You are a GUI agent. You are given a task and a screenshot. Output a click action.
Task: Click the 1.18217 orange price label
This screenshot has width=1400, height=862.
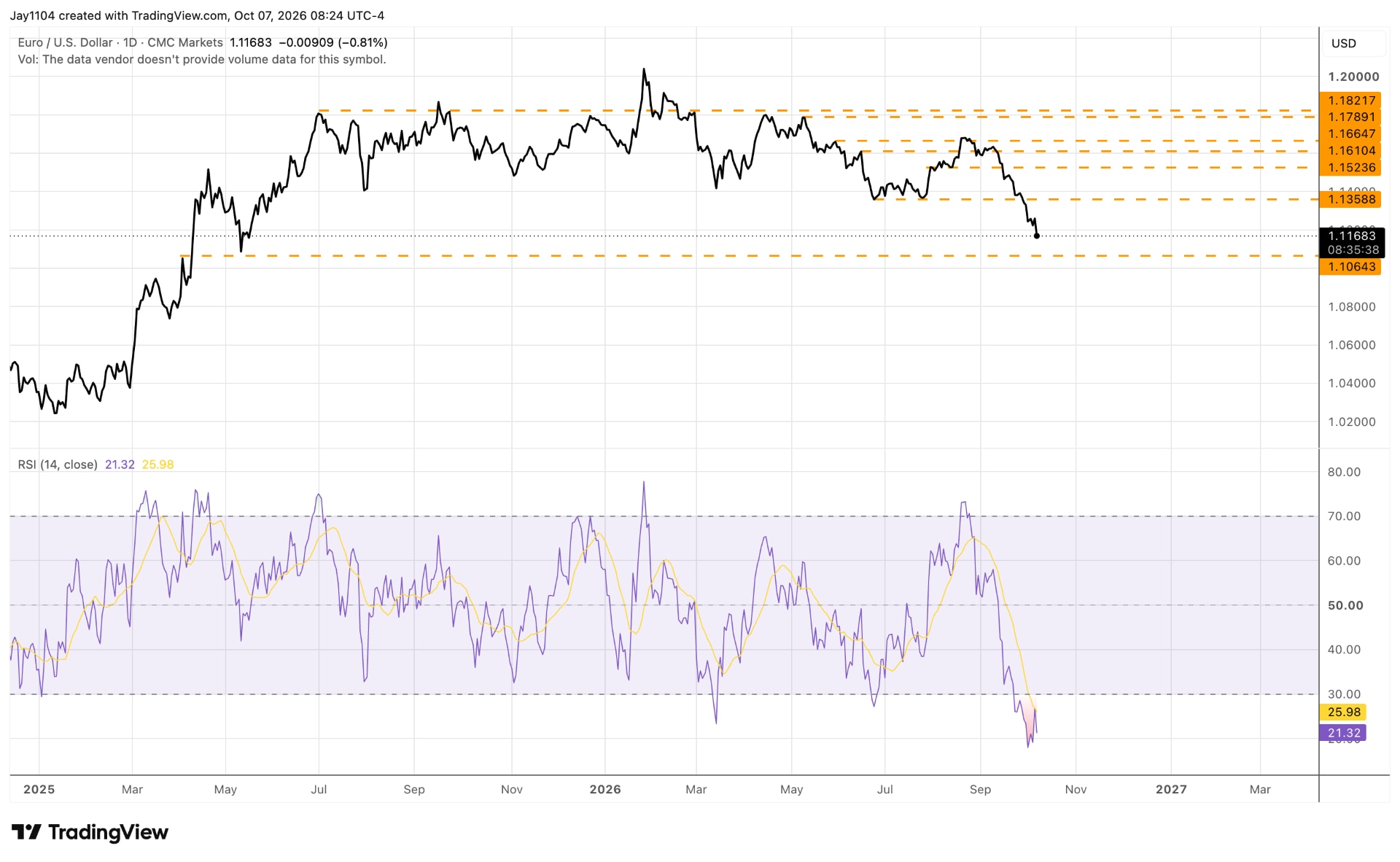coord(1350,101)
